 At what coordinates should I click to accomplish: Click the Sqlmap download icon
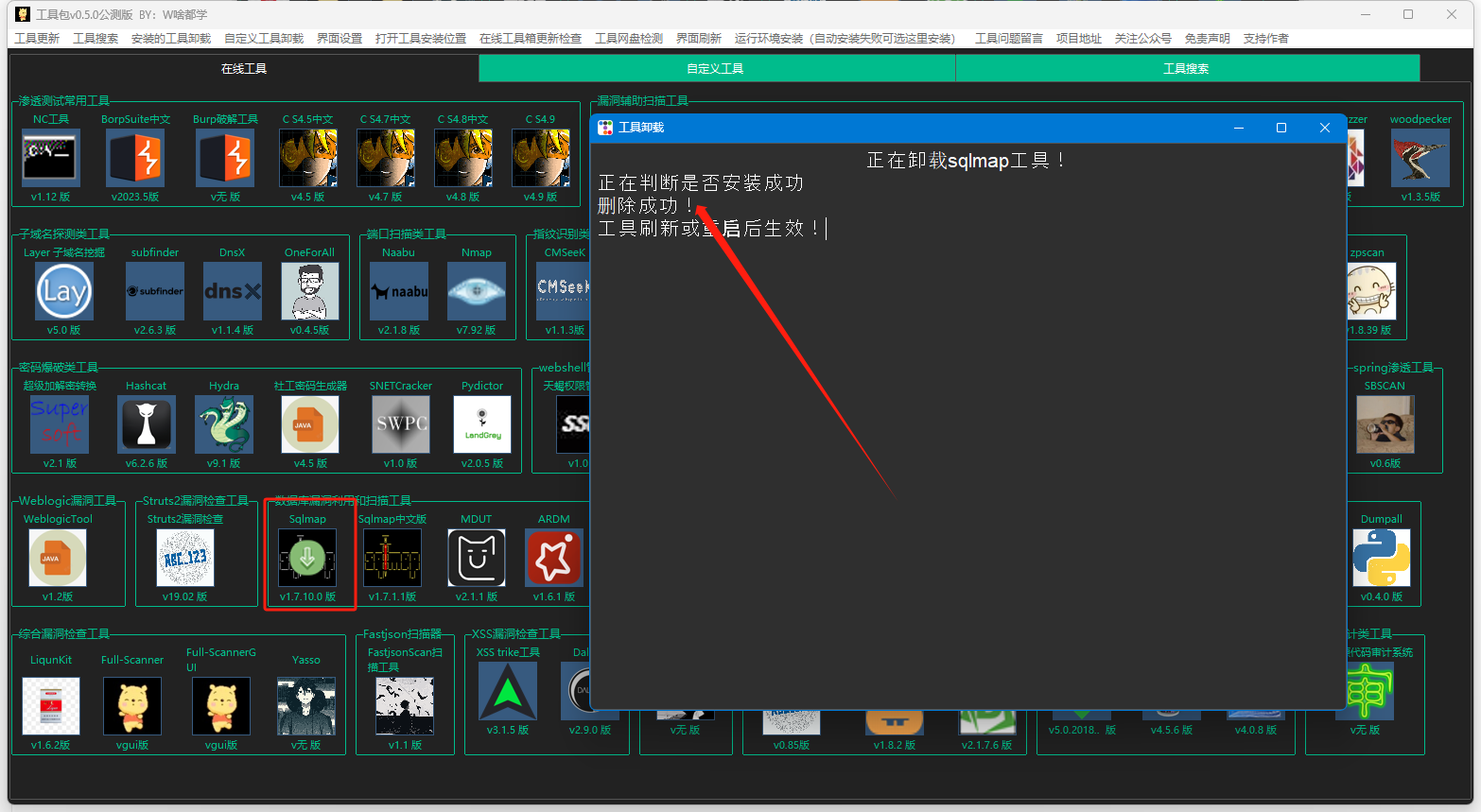tap(307, 558)
